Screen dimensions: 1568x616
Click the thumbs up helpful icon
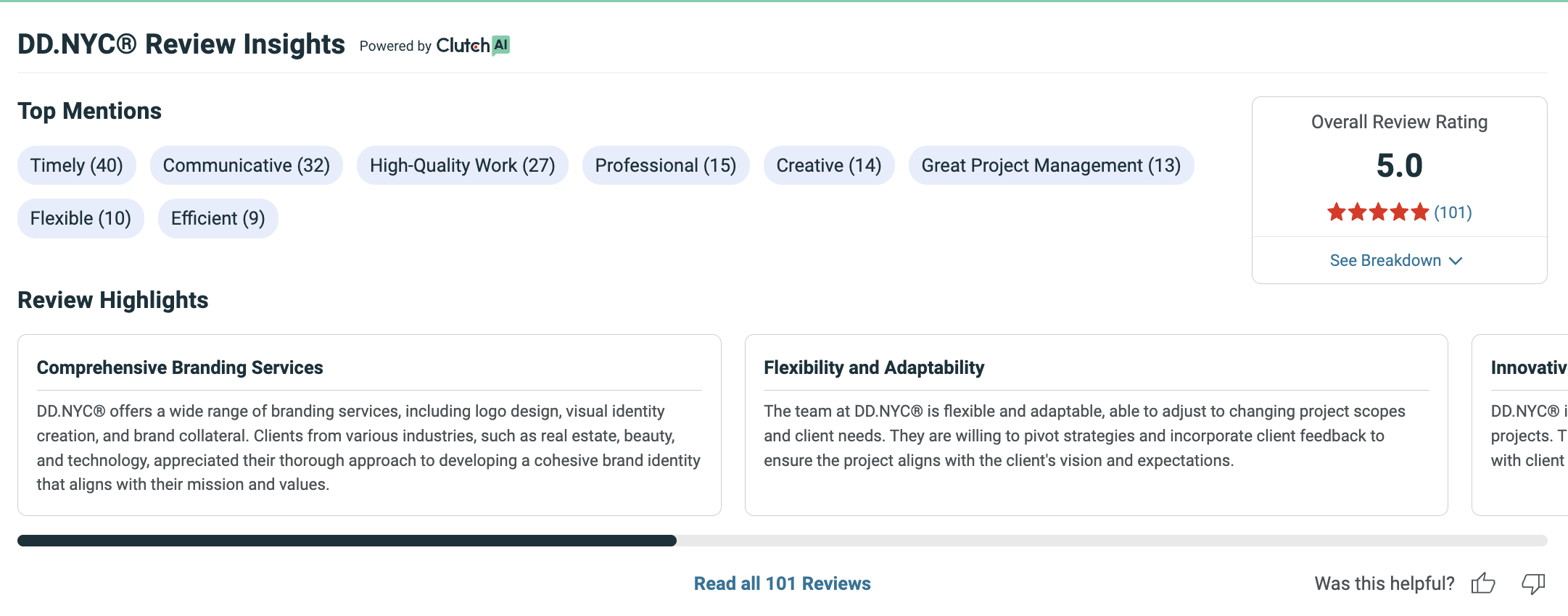pyautogui.click(x=1483, y=583)
